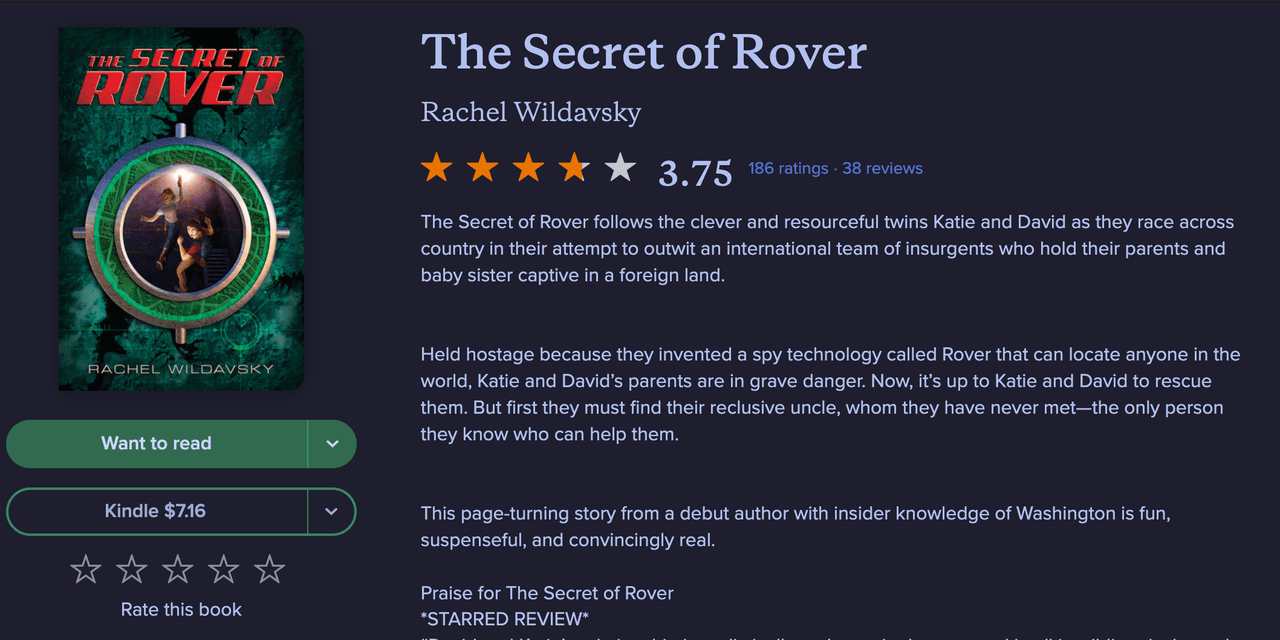
Task: Click the fourth orange average-rating star
Action: [x=574, y=168]
